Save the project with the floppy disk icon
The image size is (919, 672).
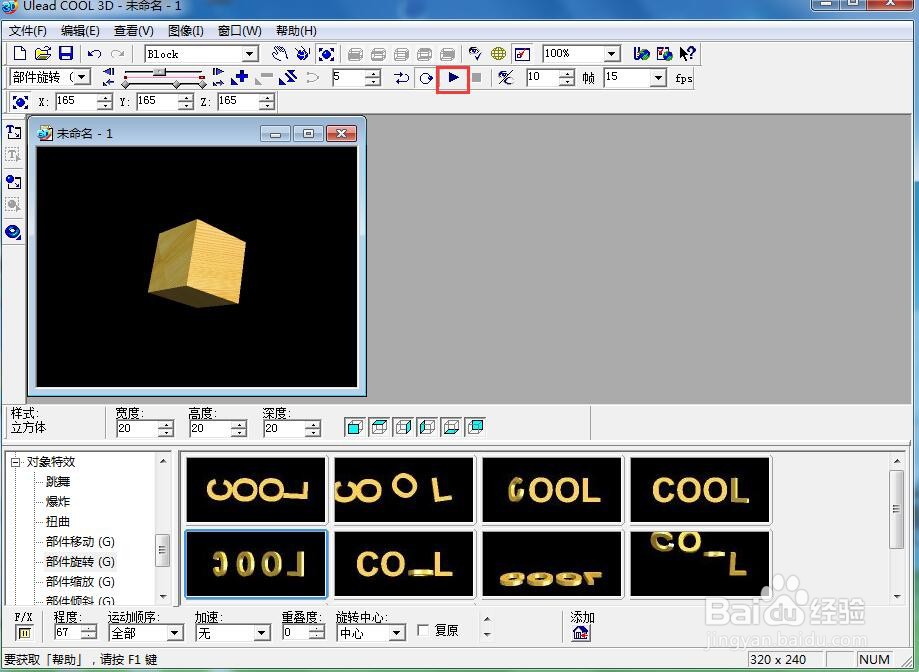(x=66, y=54)
